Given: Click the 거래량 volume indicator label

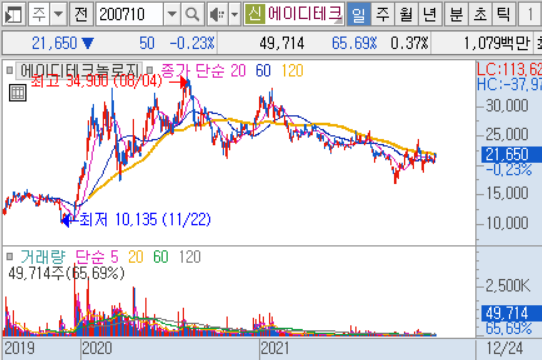Looking at the screenshot, I should [43, 257].
